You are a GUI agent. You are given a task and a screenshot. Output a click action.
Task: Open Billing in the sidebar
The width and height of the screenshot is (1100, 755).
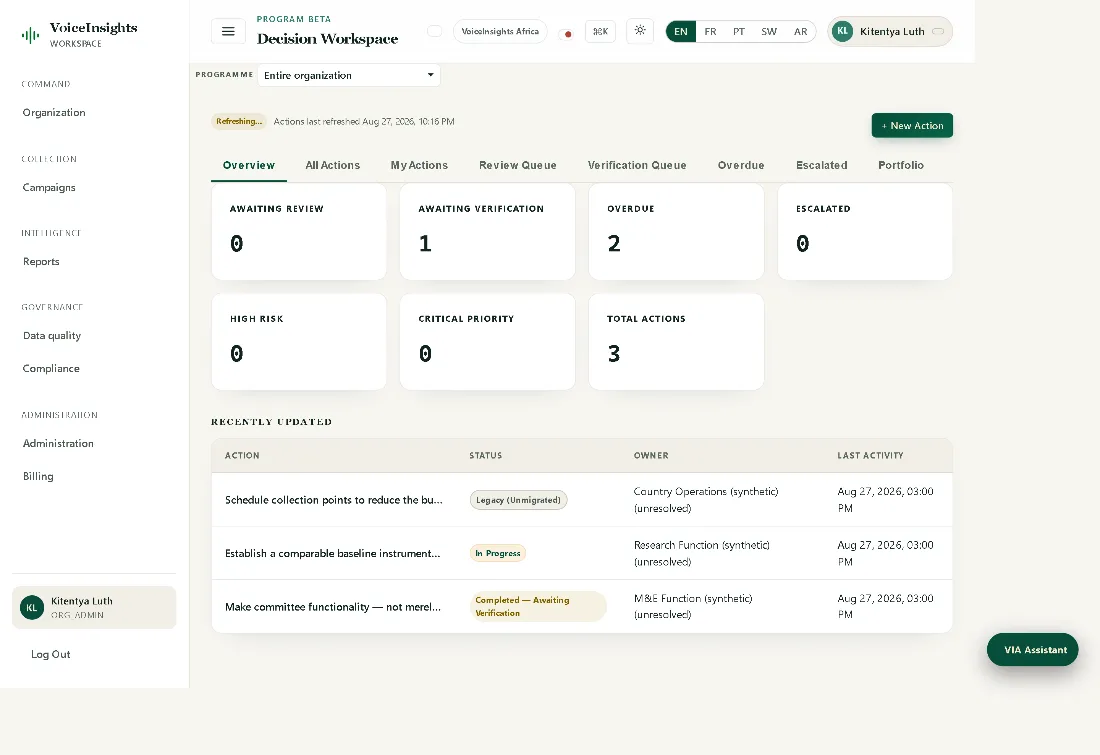(38, 476)
